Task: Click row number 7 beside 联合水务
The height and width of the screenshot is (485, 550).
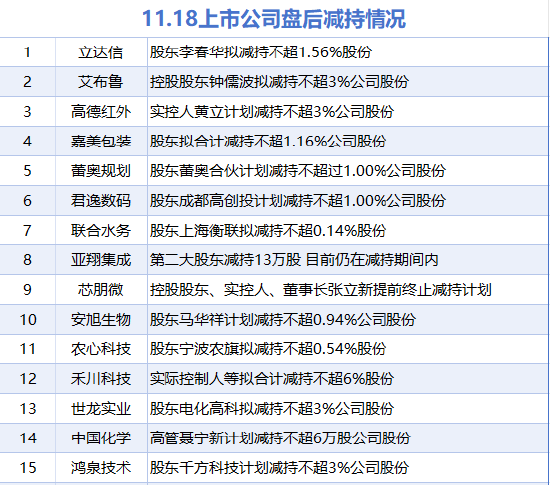Action: (x=27, y=231)
